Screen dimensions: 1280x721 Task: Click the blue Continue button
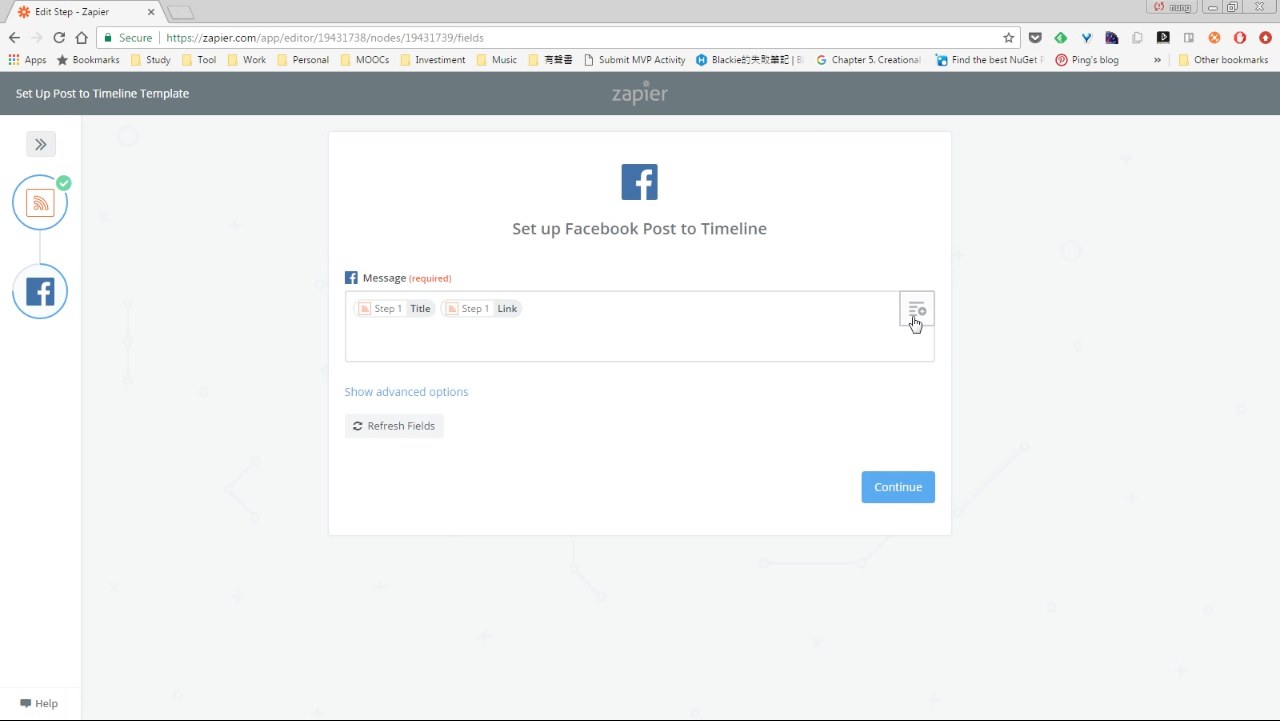(898, 487)
